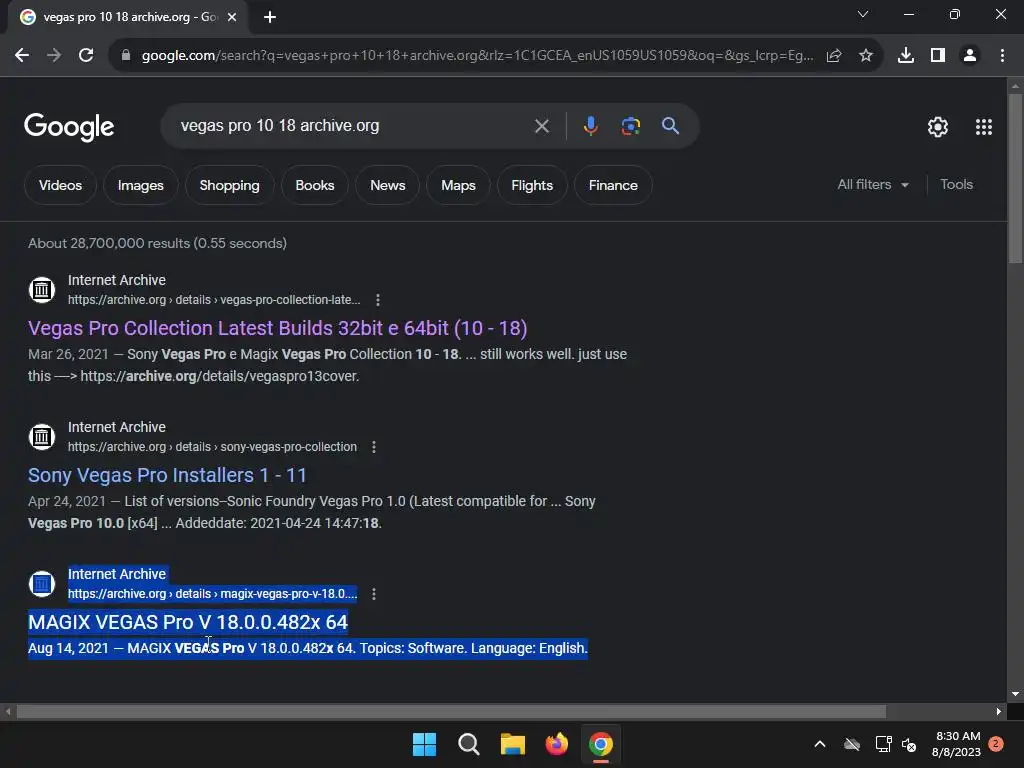The image size is (1024, 768).
Task: Close the vegas pro search tab
Action: [x=232, y=17]
